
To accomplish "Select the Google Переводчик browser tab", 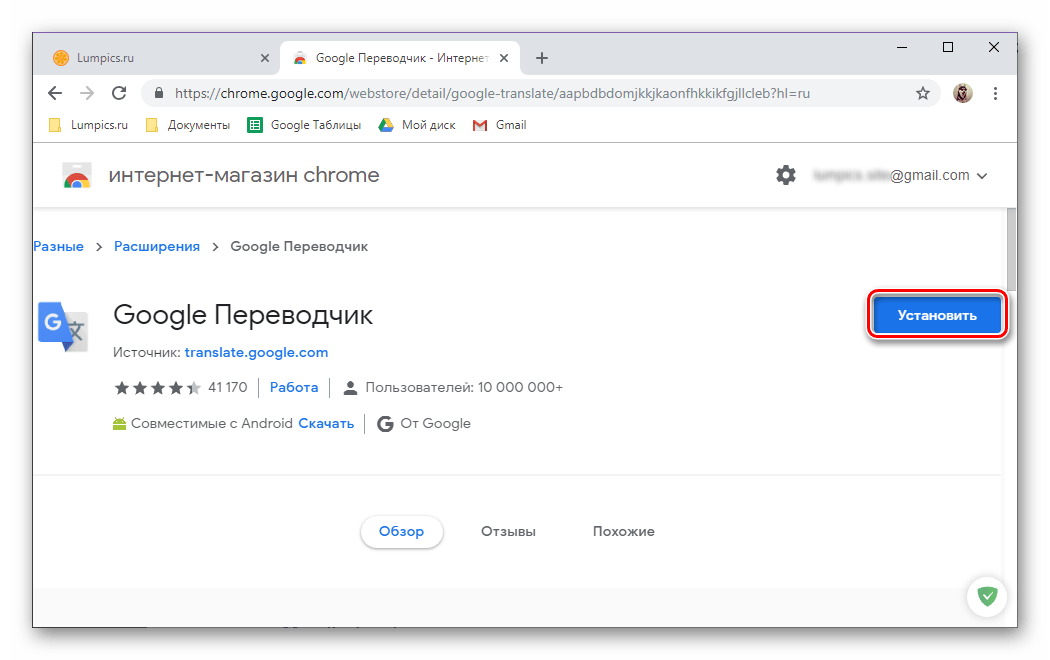I will click(x=401, y=58).
